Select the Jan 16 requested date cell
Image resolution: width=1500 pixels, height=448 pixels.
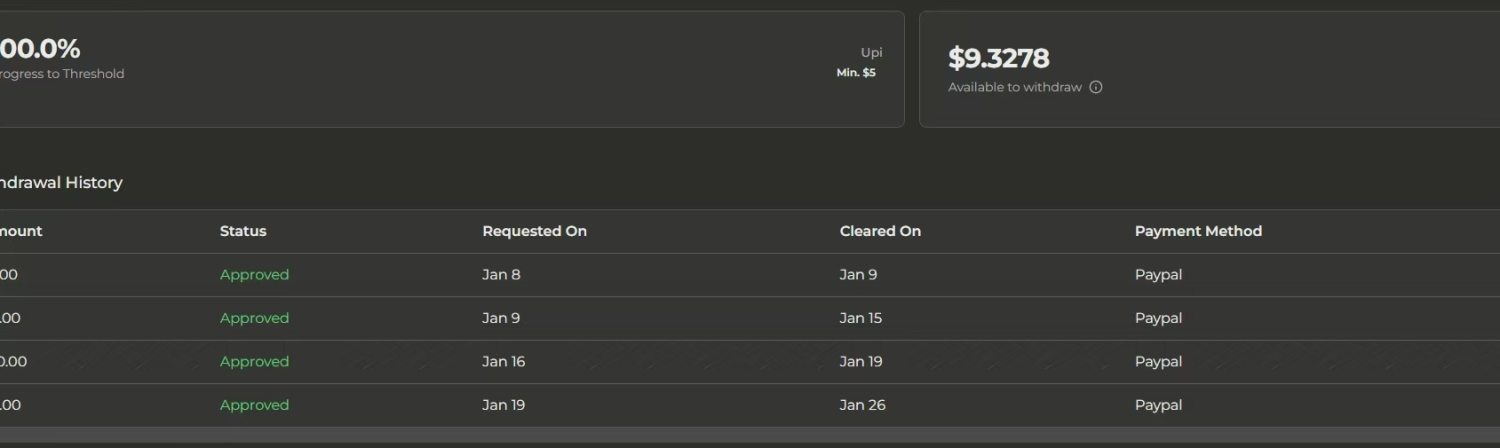(x=503, y=362)
